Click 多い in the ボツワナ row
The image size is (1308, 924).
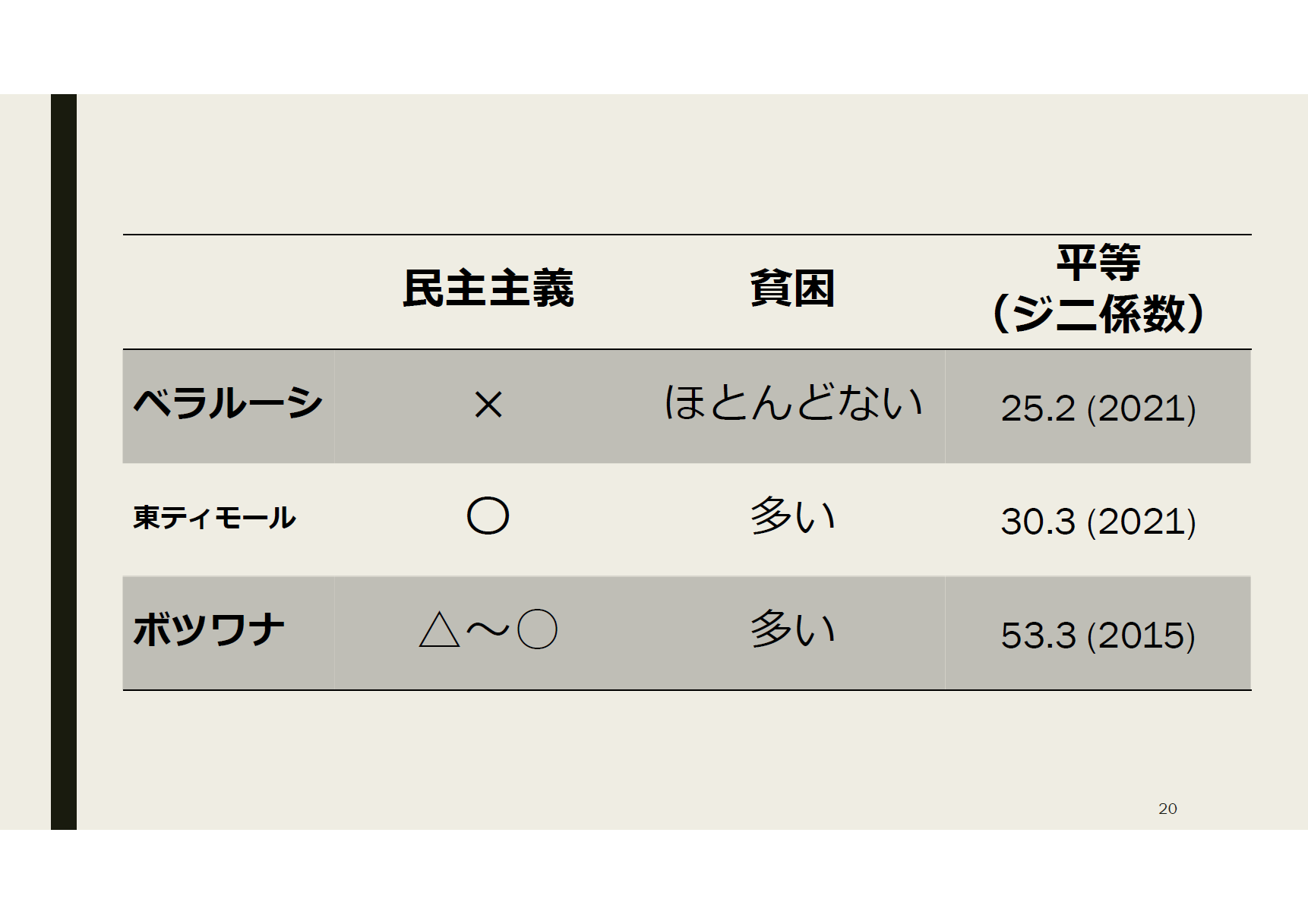tap(792, 630)
